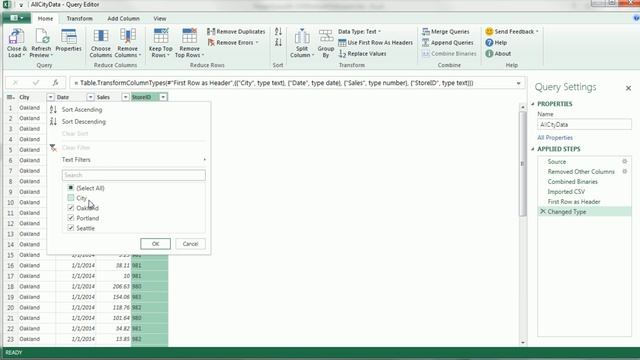Switch to the Home ribbon tab
The image size is (640, 360).
coord(45,18)
